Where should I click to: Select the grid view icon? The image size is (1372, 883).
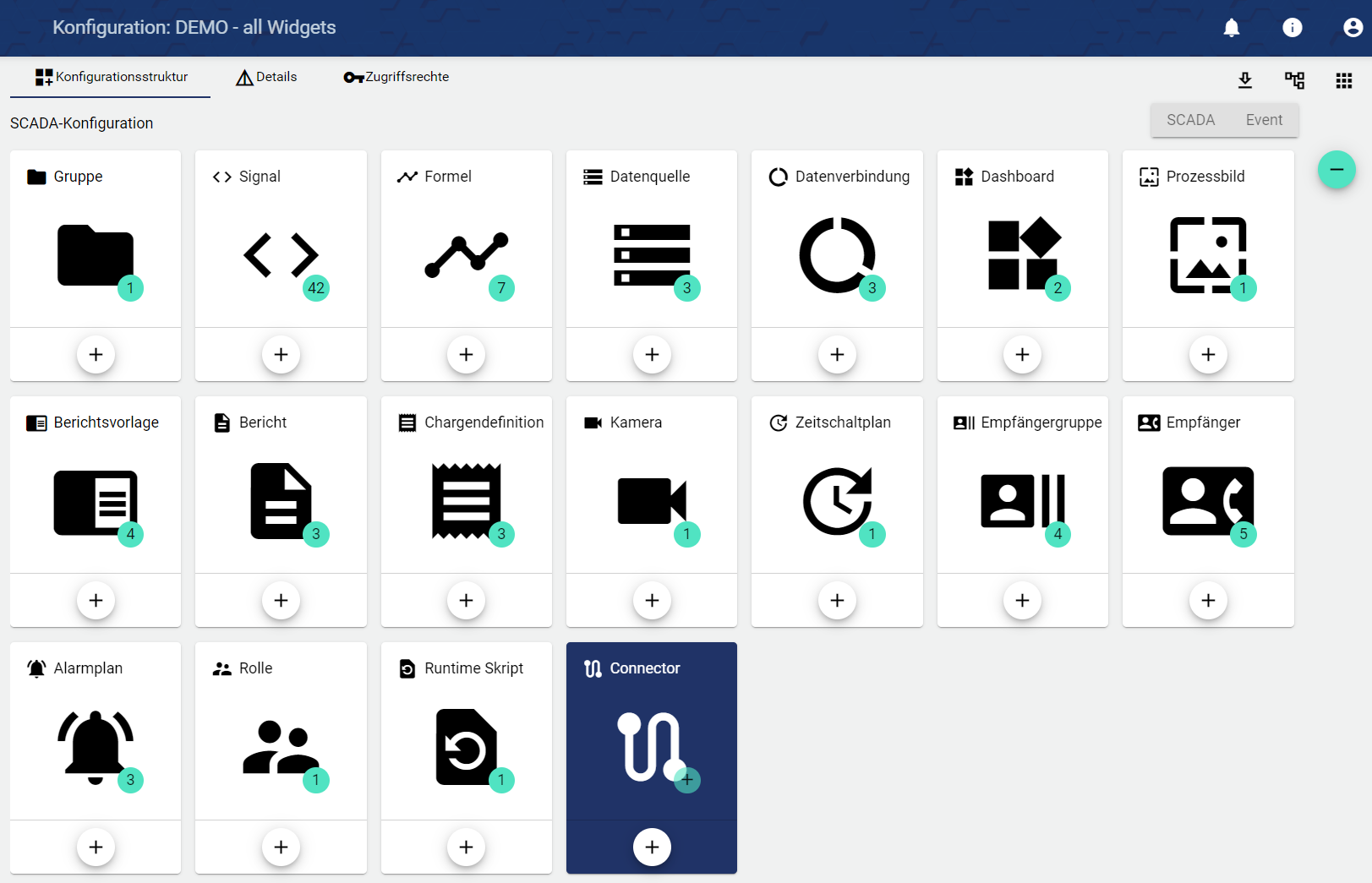[1343, 80]
